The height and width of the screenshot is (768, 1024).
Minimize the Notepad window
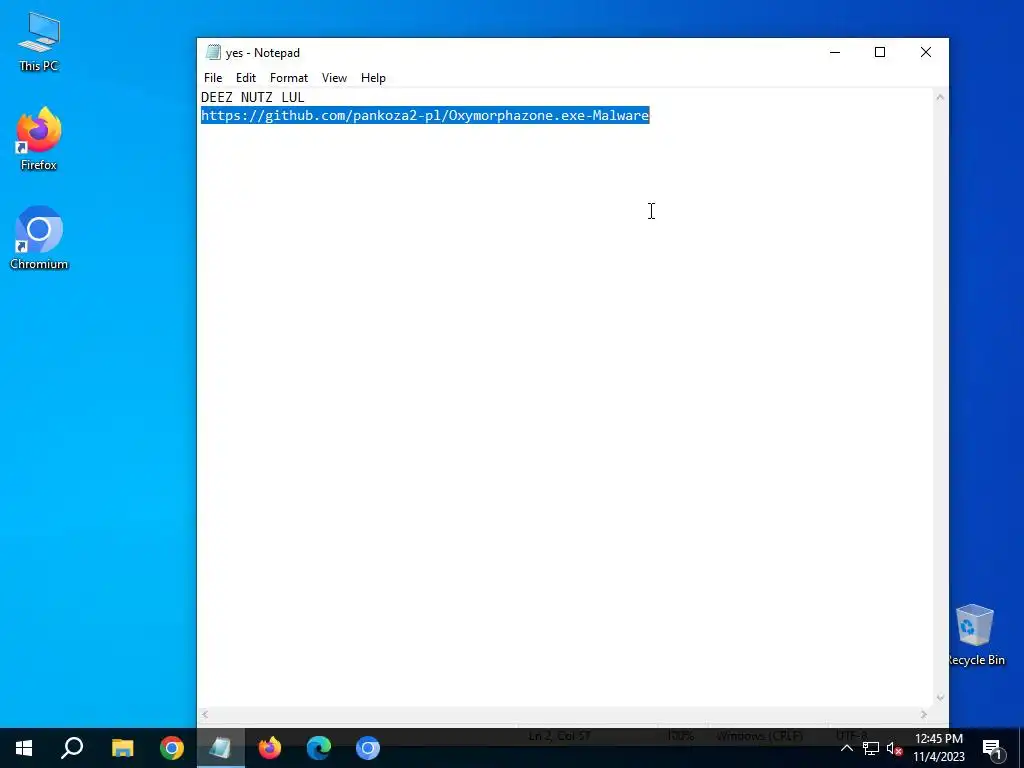pyautogui.click(x=835, y=52)
